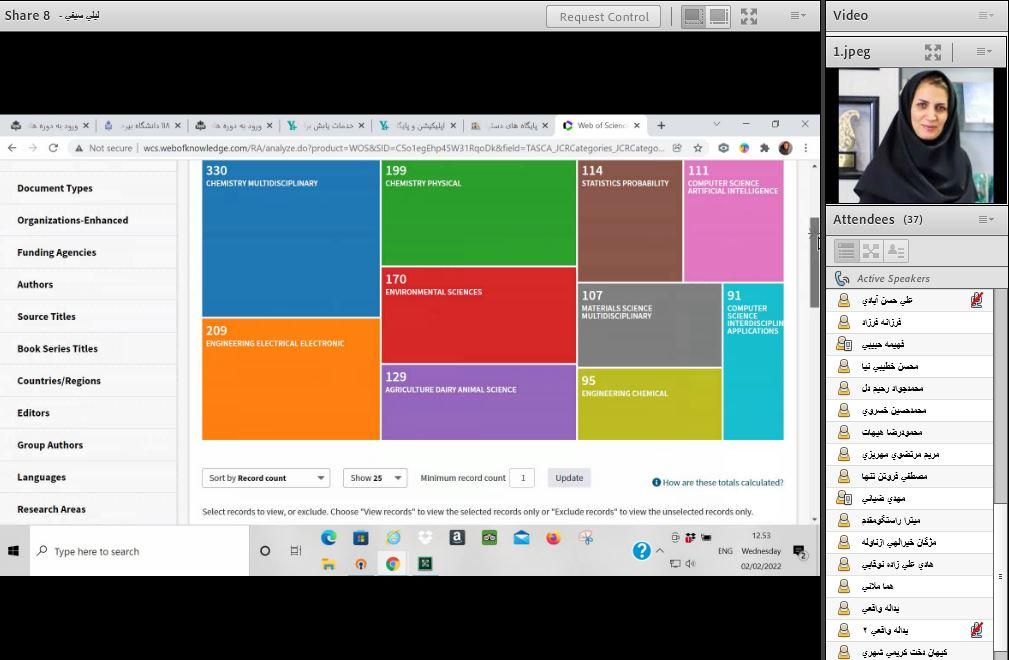Bookmark page with the star icon

tap(698, 148)
